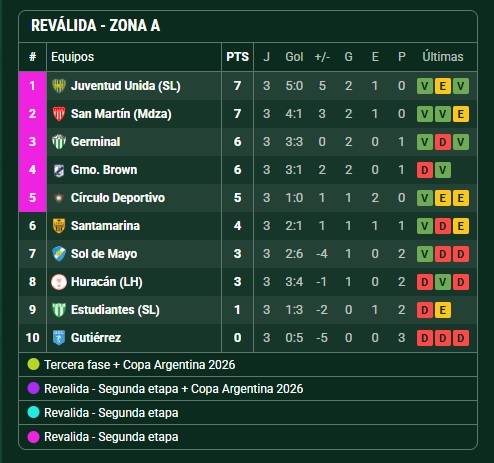
Task: Click the Gutiérrez blue crest
Action: click(59, 338)
